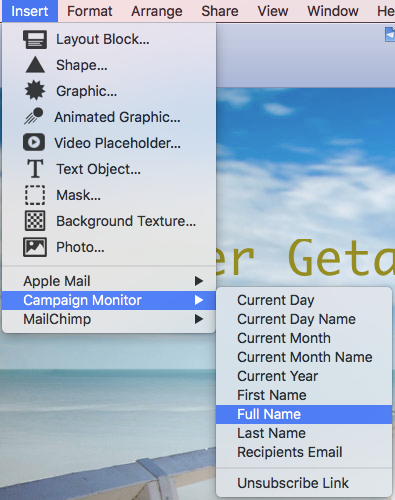This screenshot has height=500, width=395.
Task: Click the yellow headline text on canvas
Action: tap(306, 258)
